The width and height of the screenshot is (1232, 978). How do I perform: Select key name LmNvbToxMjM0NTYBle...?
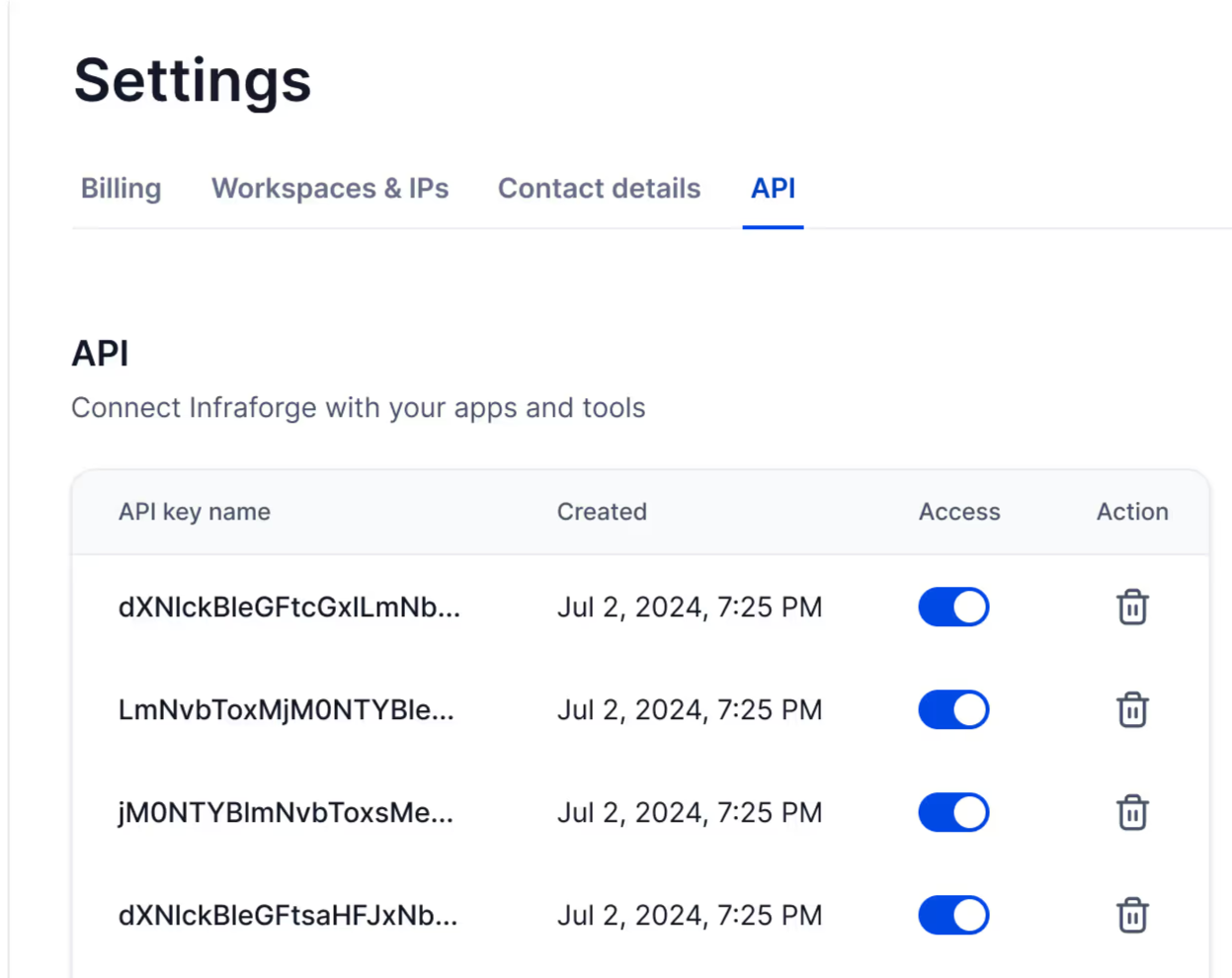coord(287,709)
